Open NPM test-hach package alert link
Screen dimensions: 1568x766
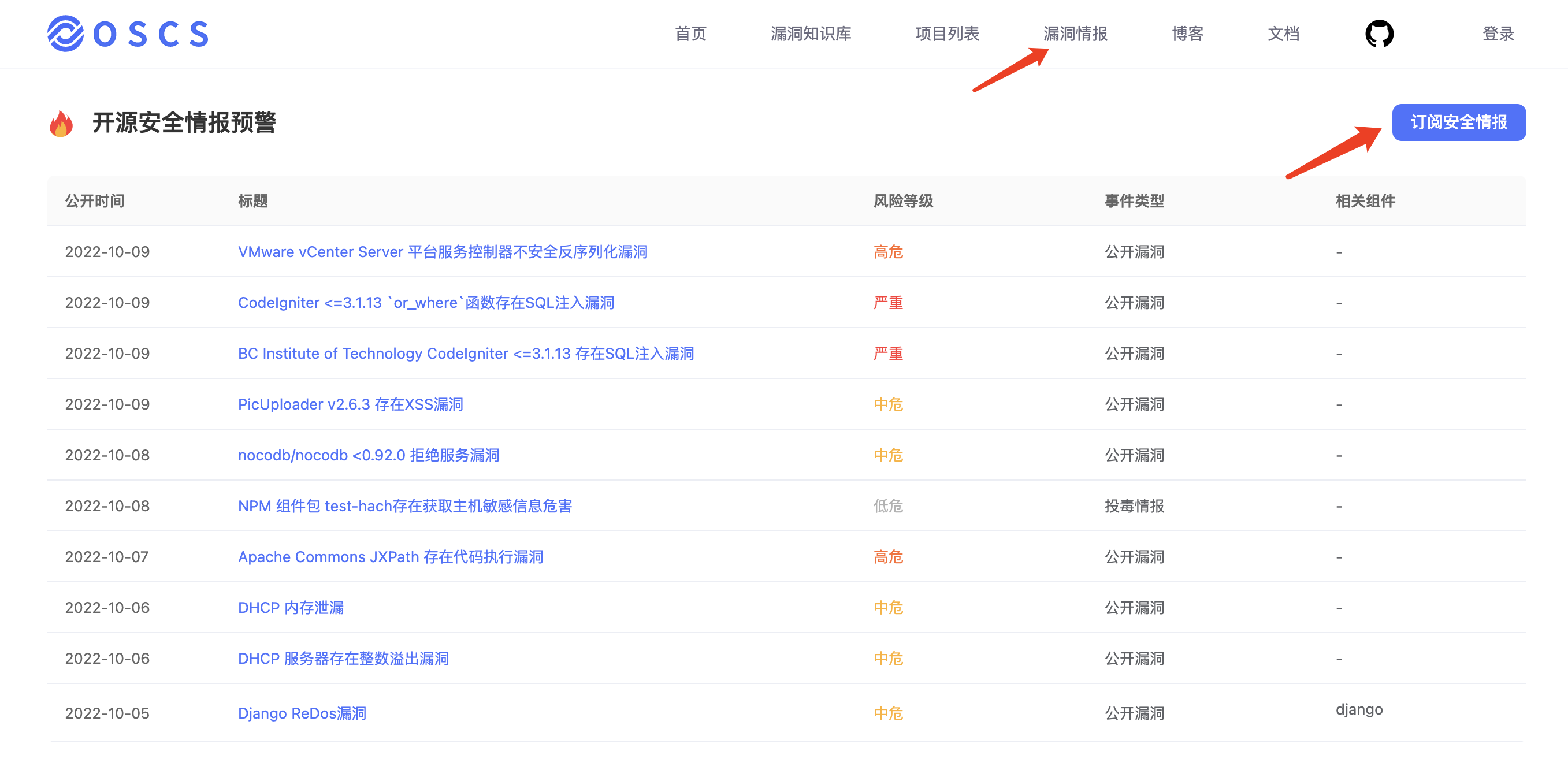(405, 505)
